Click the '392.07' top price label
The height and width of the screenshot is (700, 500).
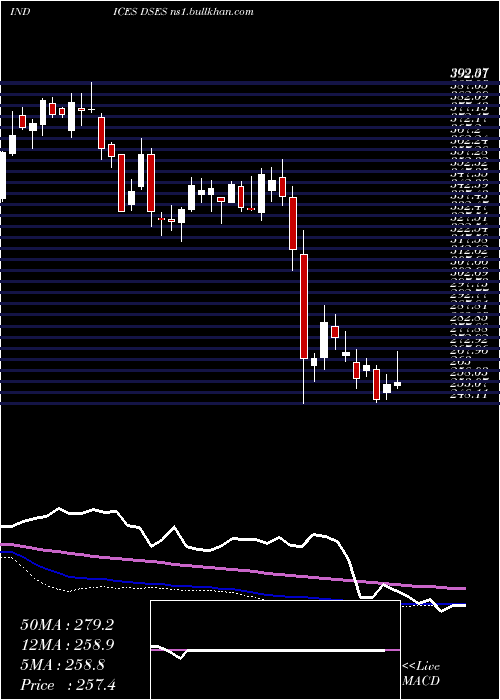pos(469,73)
